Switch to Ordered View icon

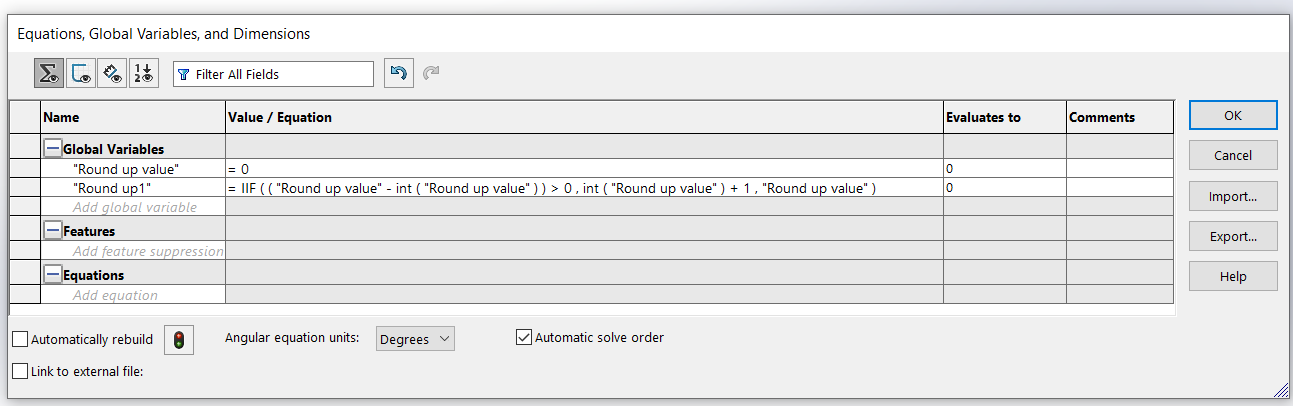(144, 74)
